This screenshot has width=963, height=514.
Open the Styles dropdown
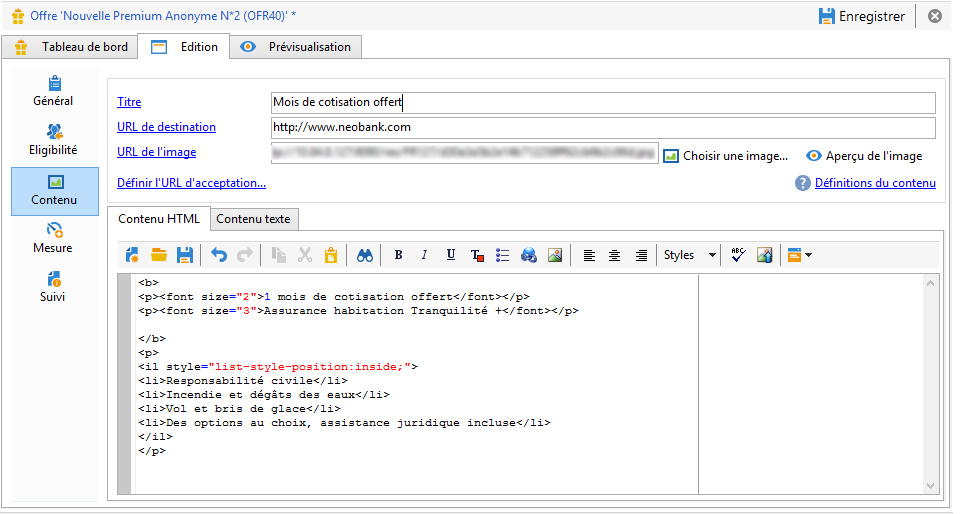click(x=690, y=255)
